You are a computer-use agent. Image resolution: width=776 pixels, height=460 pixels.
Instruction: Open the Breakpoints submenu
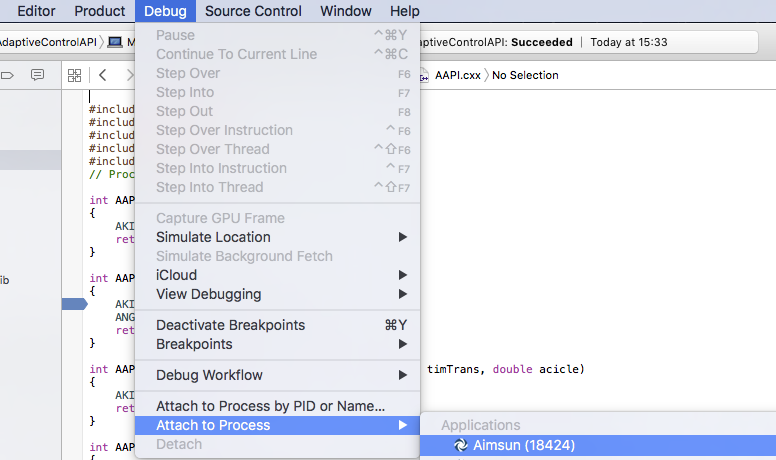pyautogui.click(x=194, y=344)
